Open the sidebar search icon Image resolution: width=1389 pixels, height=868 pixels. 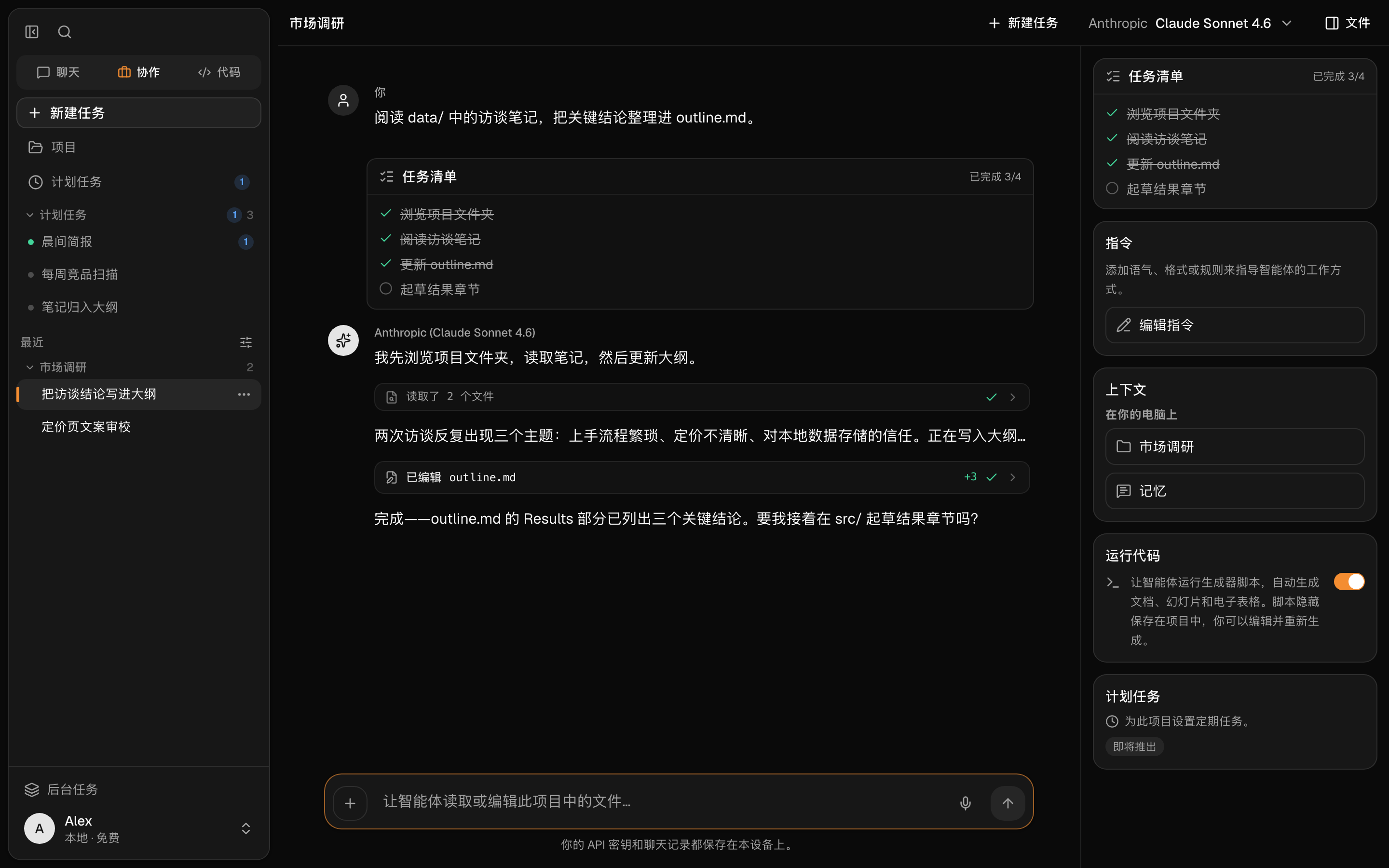pos(64,31)
